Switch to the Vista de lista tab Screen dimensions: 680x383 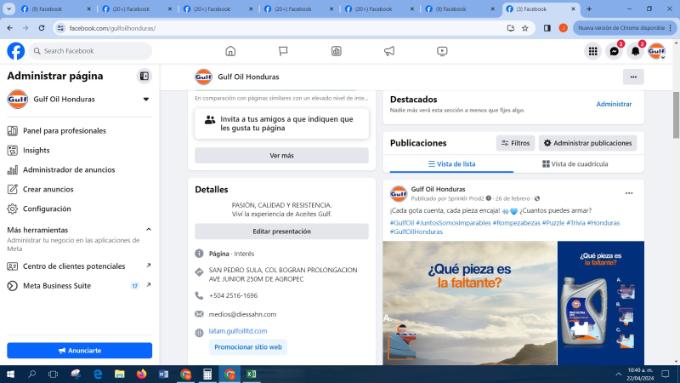pyautogui.click(x=451, y=164)
